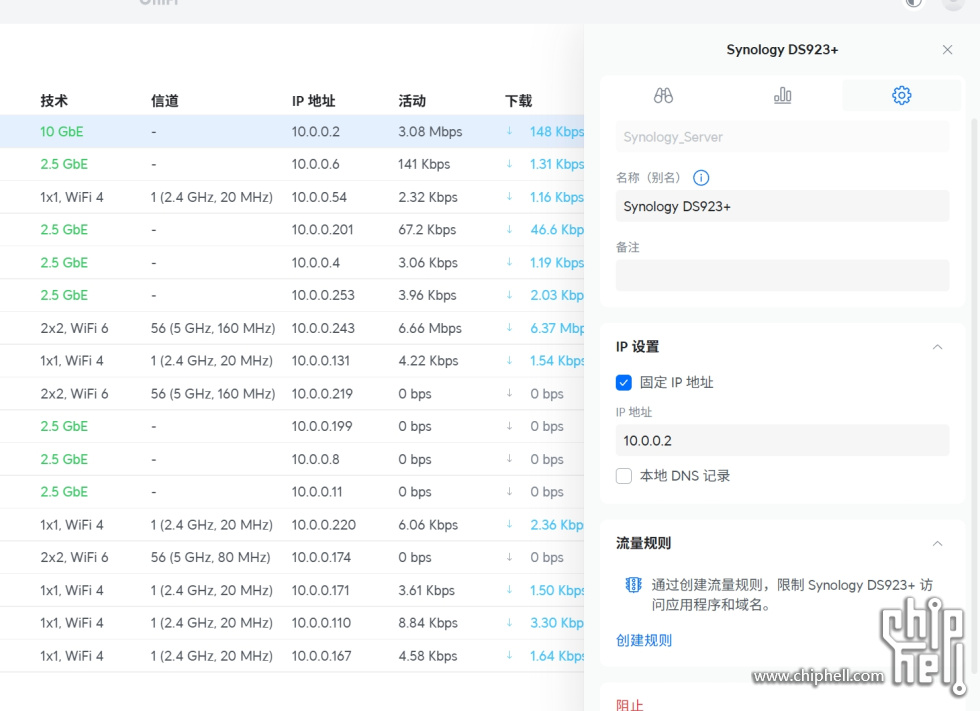Click the 阻止 button

tap(629, 705)
